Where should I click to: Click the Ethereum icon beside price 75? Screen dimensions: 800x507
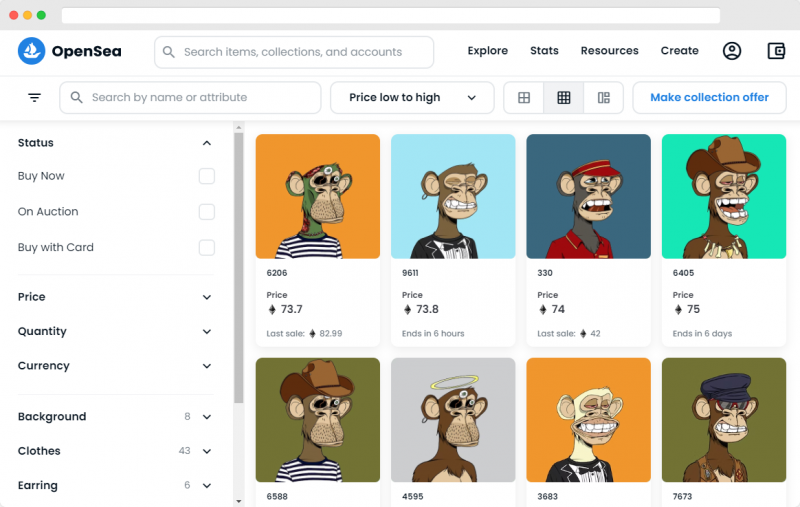point(678,310)
